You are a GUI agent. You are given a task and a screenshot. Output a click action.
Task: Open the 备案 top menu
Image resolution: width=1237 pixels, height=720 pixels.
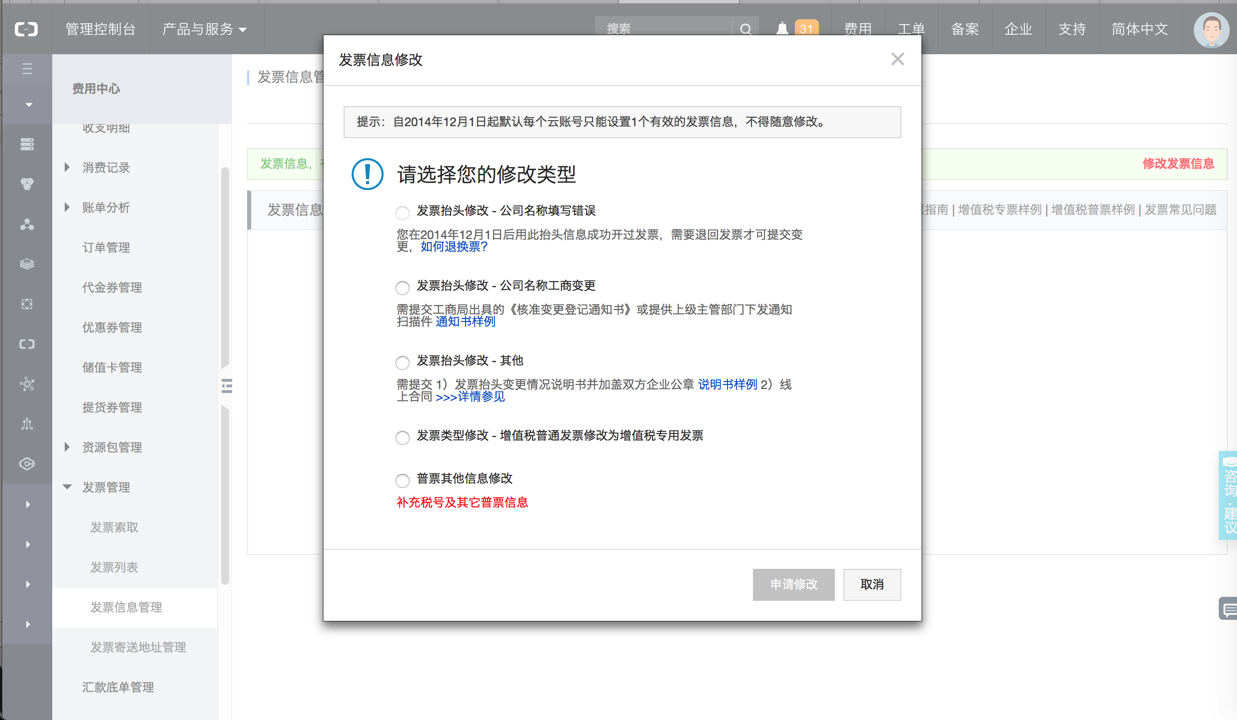click(x=965, y=29)
